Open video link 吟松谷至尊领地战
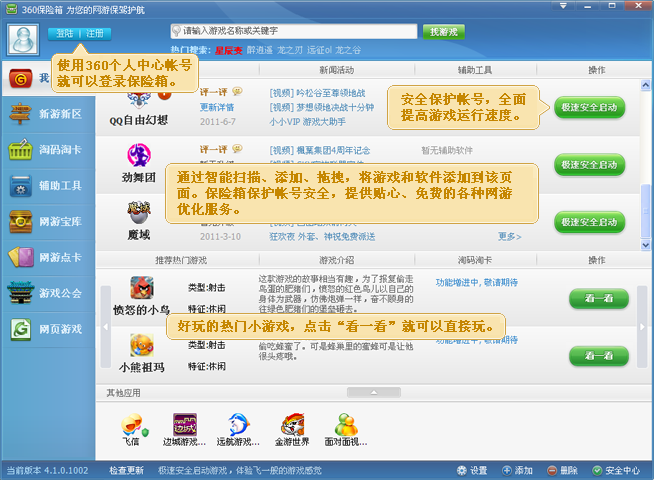This screenshot has width=654, height=480. click(317, 93)
